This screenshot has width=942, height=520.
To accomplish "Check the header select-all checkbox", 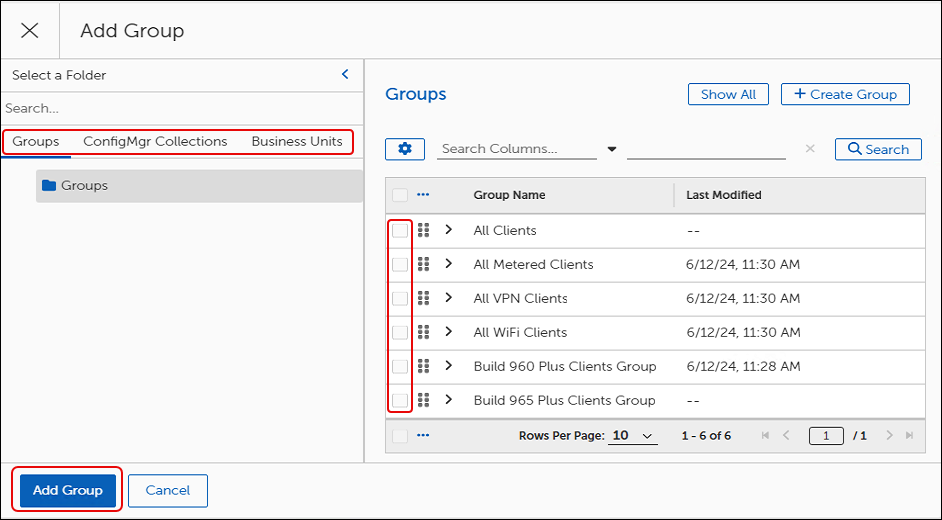I will (x=400, y=195).
